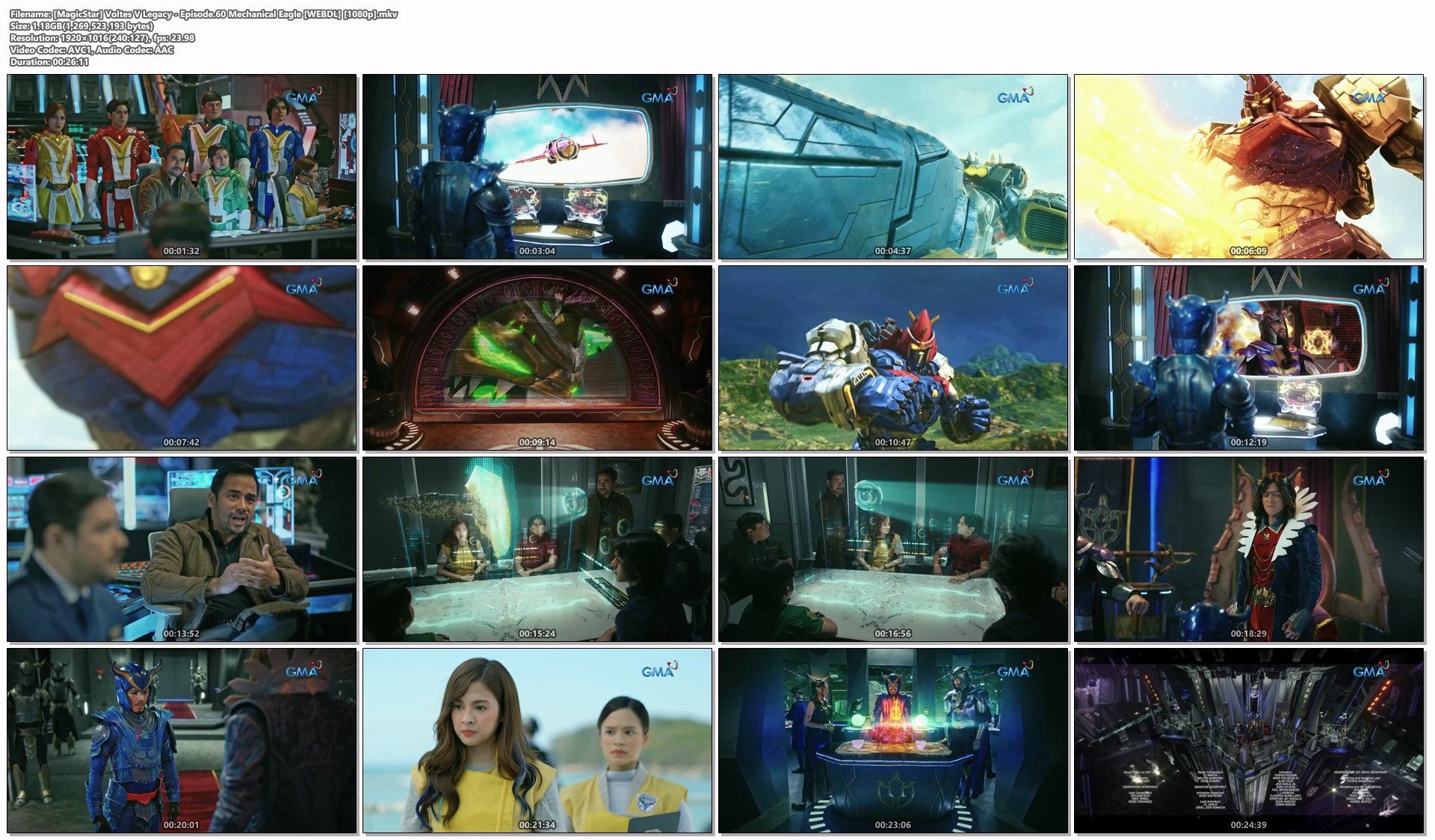Viewport: 1435px width, 840px height.
Task: Select the close-up thumbnail at 00:07:42
Action: click(x=182, y=357)
